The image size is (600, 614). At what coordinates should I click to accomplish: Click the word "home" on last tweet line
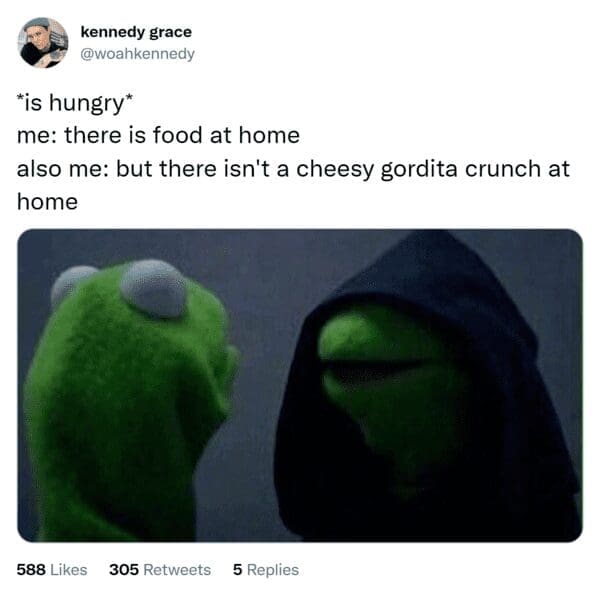coord(47,202)
